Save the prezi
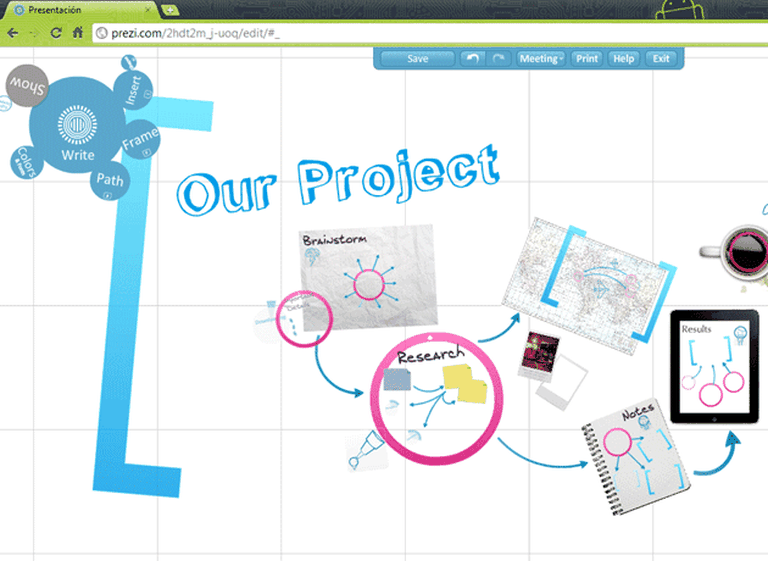The width and height of the screenshot is (768, 561). (x=417, y=59)
